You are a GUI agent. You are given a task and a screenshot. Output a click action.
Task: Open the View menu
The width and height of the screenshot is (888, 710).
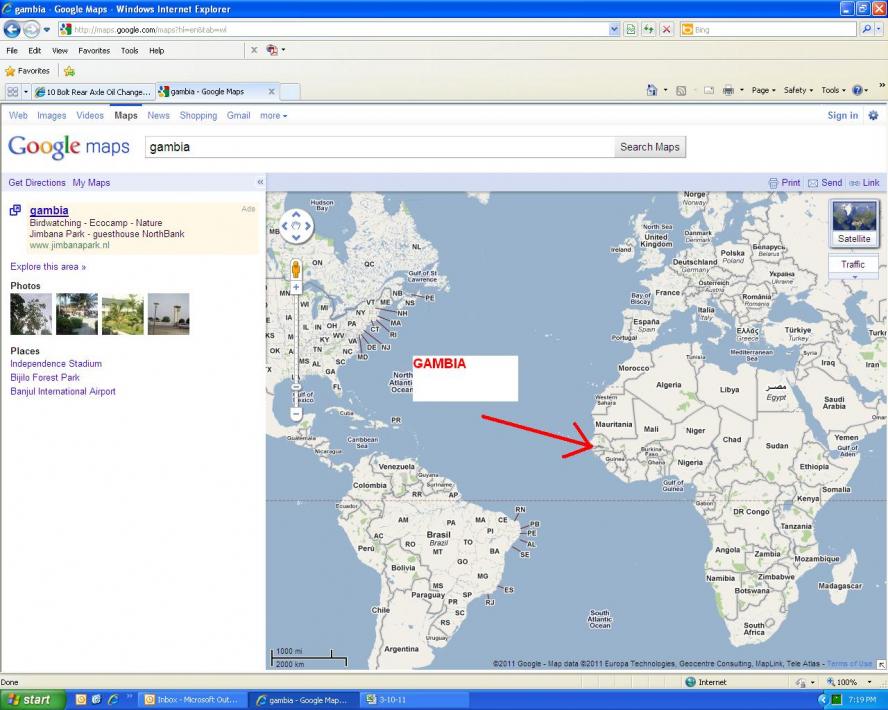click(60, 50)
